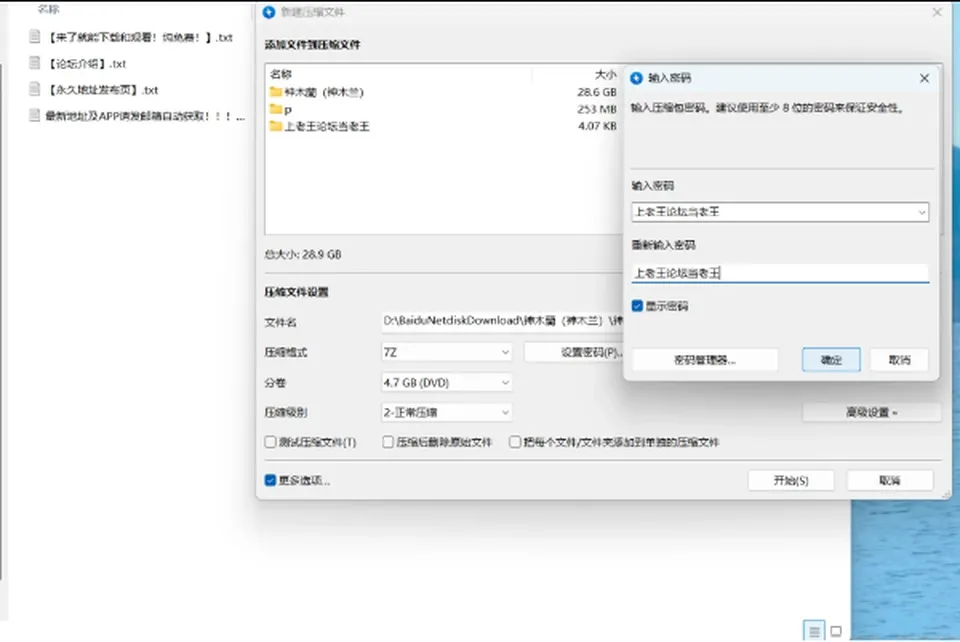The width and height of the screenshot is (960, 642).
Task: Click the 4.07 KB size value
Action: [x=597, y=126]
